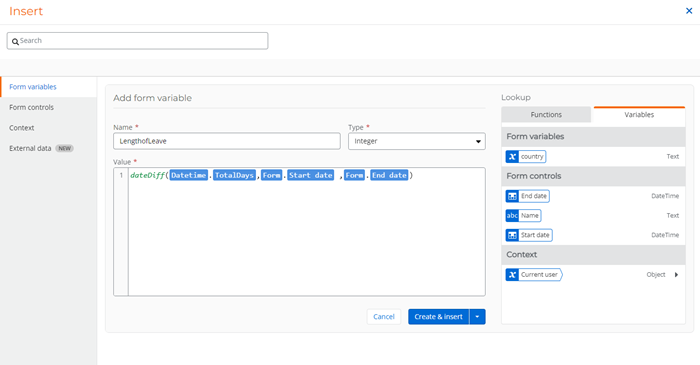This screenshot has height=365, width=700.
Task: Open the Type dropdown showing Integer
Action: point(417,141)
